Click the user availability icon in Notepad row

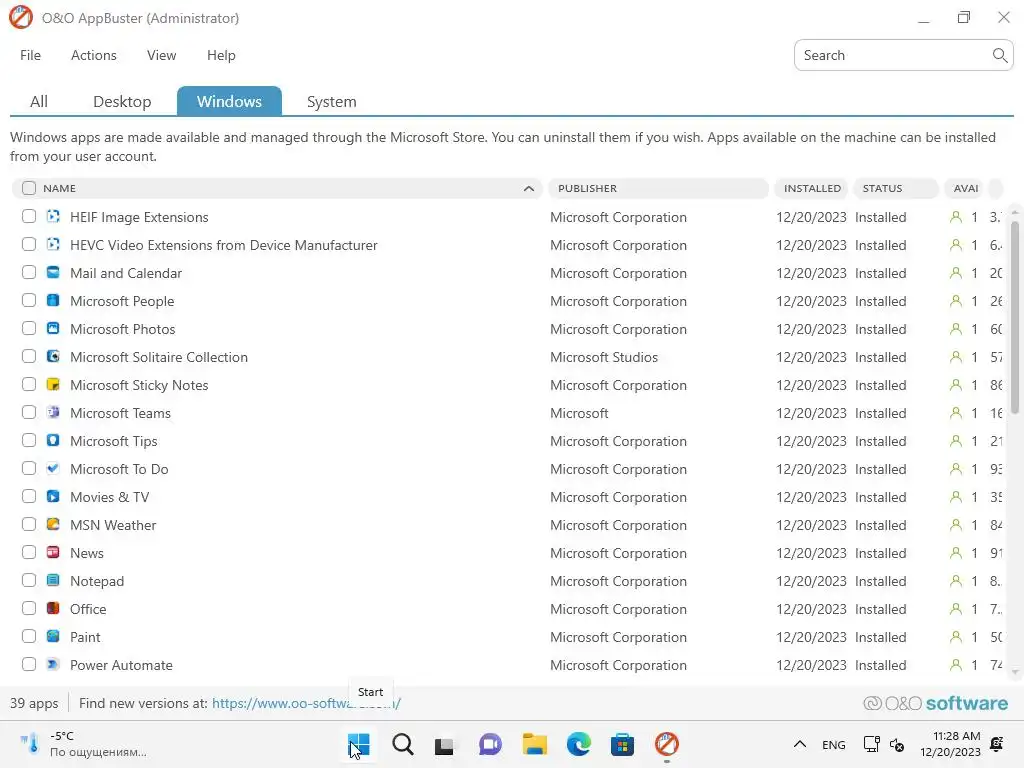955,581
